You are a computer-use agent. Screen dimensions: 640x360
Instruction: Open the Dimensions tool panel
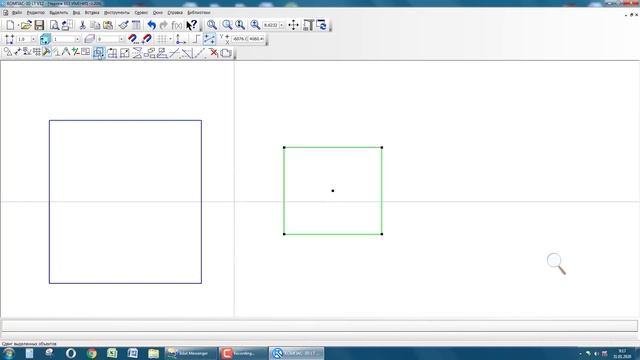click(17, 52)
